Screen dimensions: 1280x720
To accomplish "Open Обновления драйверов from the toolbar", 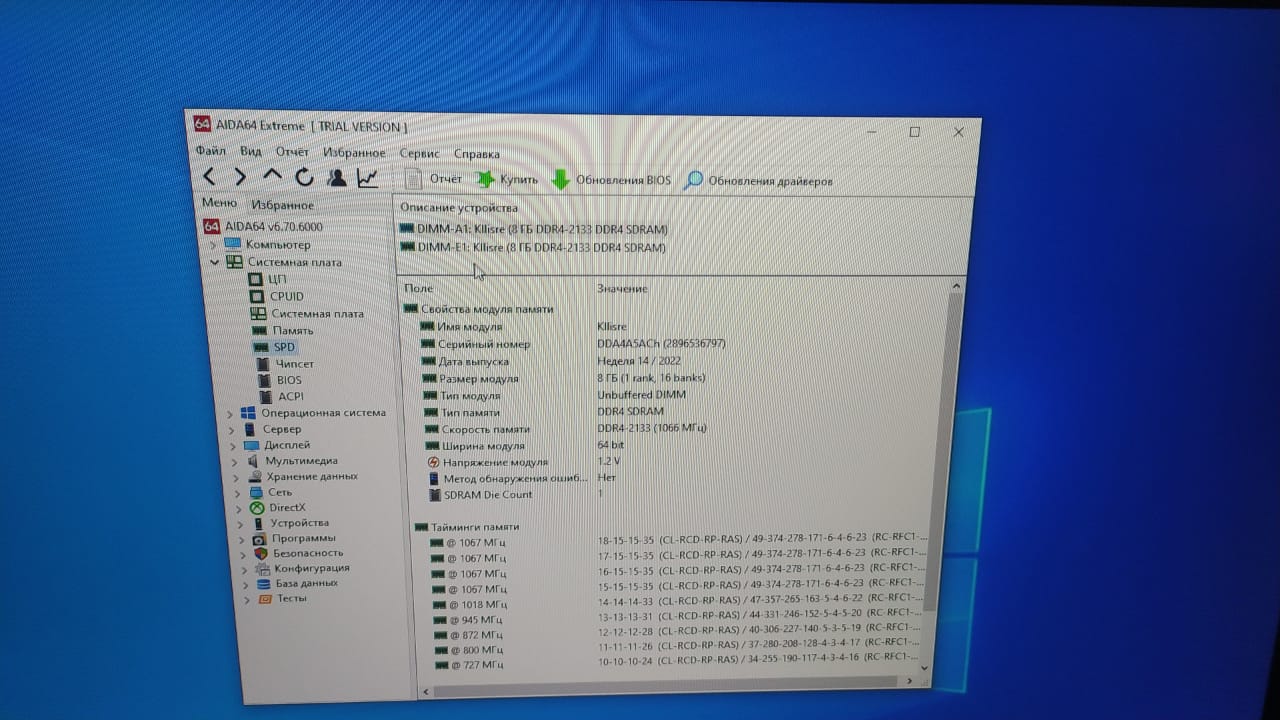I will 758,181.
